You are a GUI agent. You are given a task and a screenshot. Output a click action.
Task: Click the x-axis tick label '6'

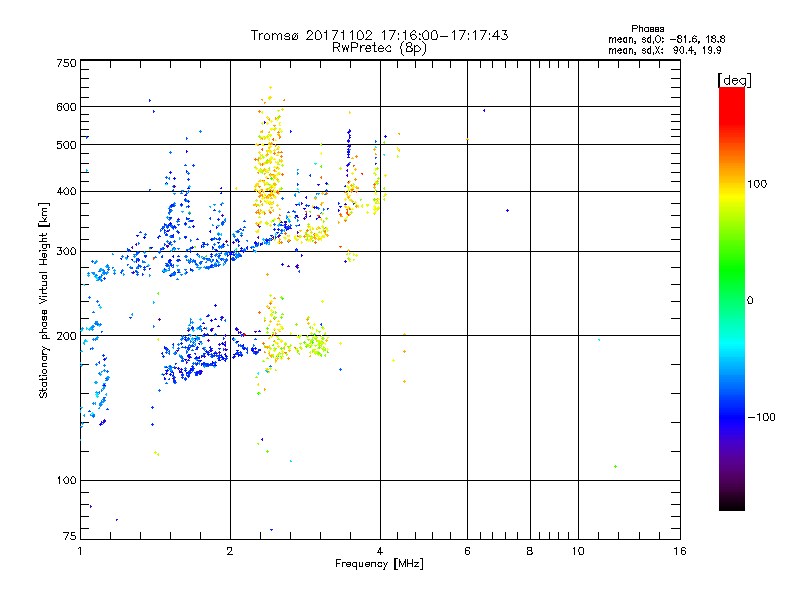[467, 551]
